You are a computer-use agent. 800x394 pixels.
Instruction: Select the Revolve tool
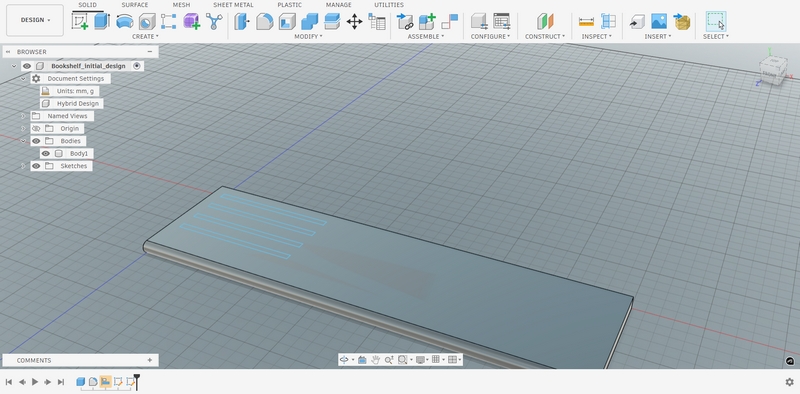click(124, 21)
